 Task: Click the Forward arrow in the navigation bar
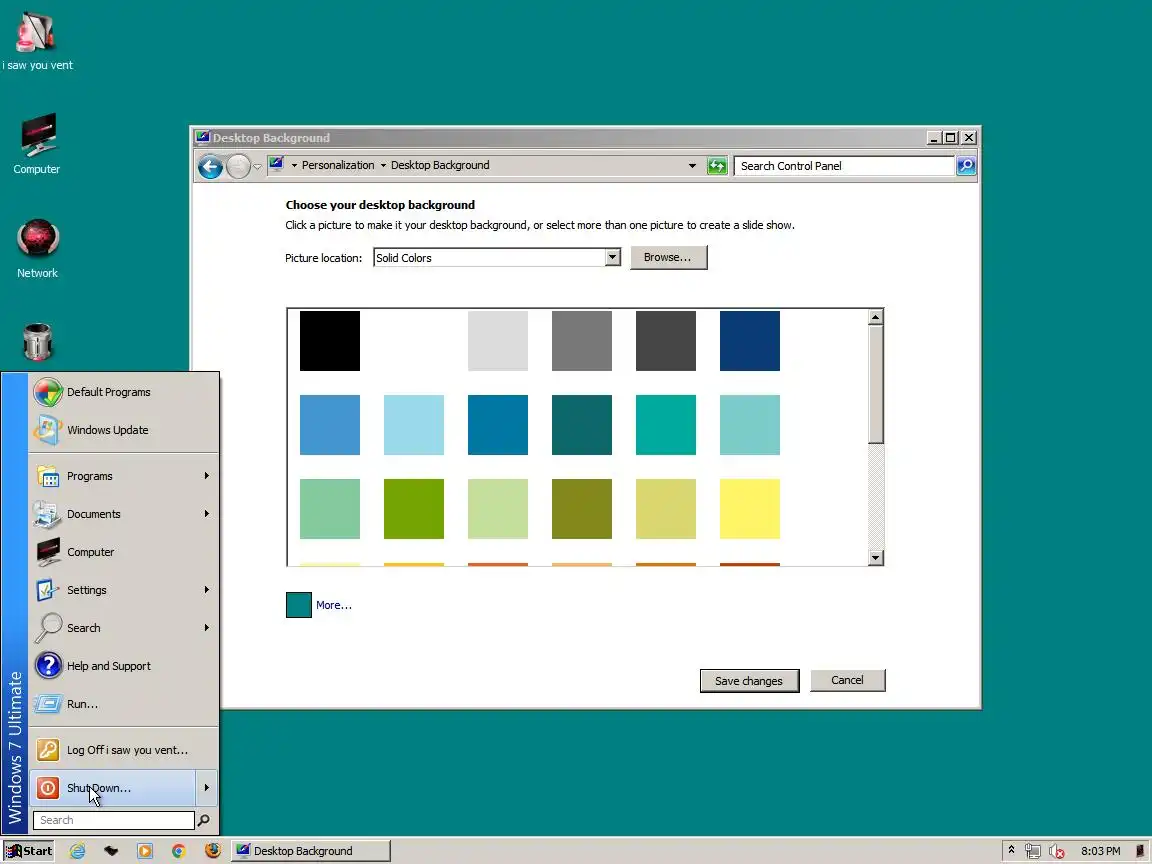[x=238, y=167]
